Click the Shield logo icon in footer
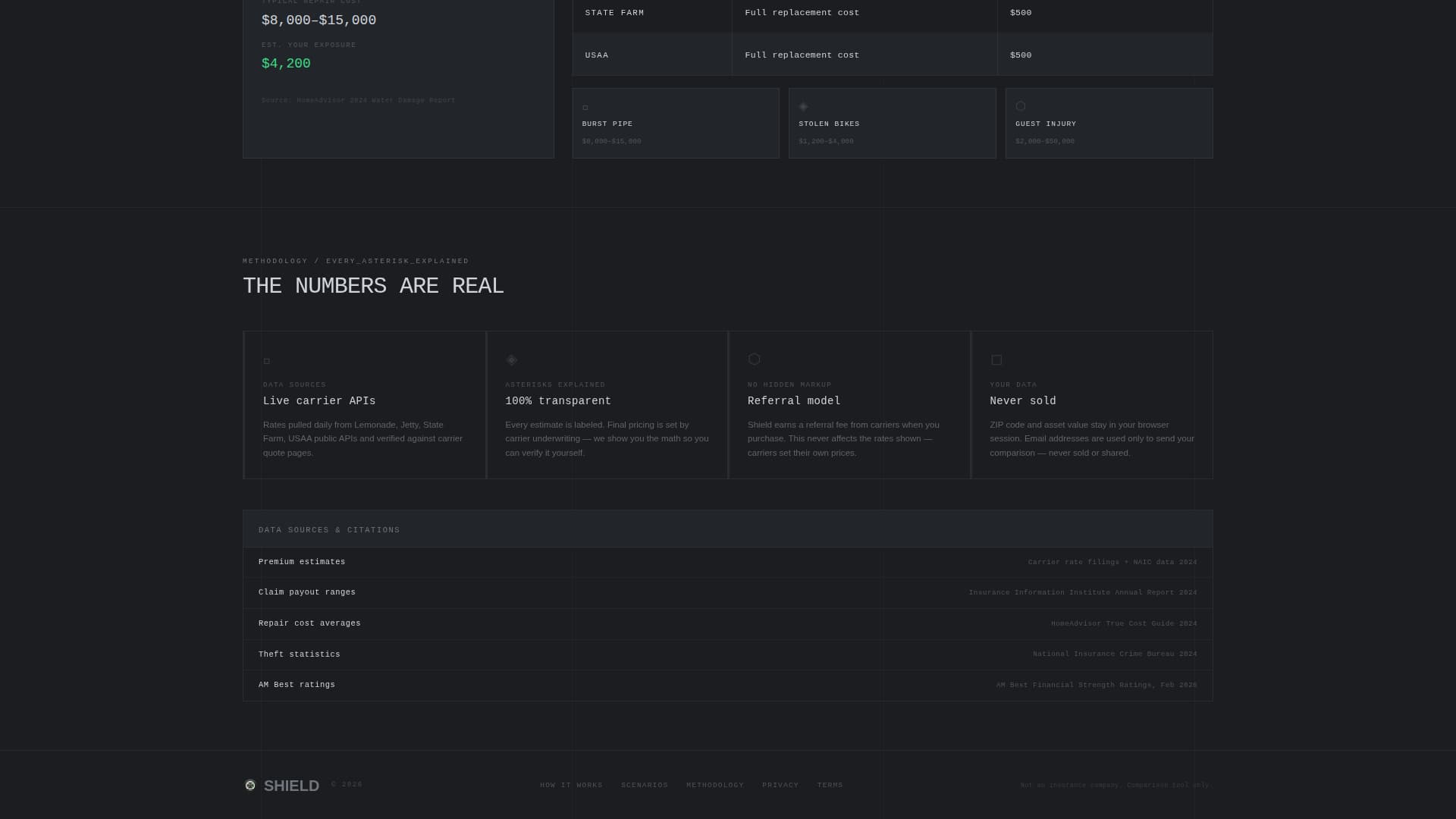The image size is (1456, 819). [250, 785]
